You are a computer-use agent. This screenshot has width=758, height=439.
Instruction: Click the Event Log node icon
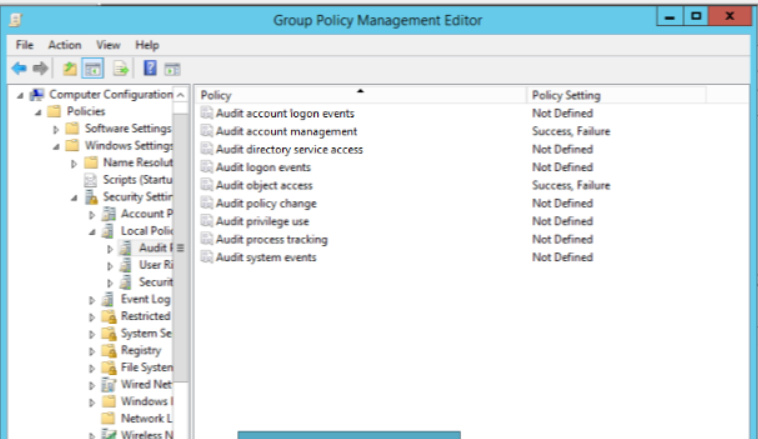[x=109, y=299]
